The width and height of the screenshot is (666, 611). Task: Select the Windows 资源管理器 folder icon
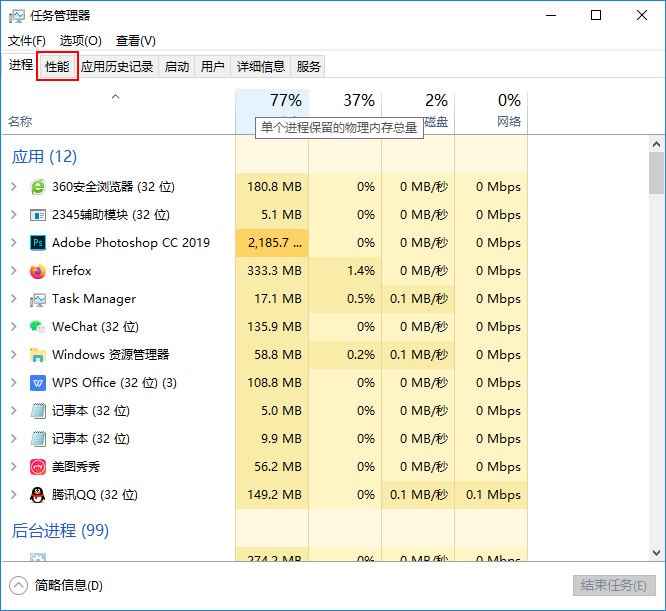pos(38,355)
